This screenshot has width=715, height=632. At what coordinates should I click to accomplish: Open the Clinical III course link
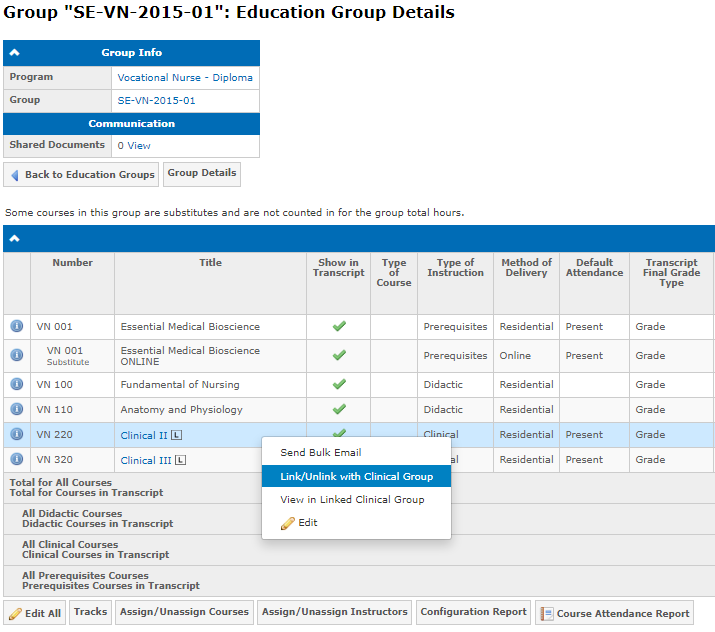[146, 461]
